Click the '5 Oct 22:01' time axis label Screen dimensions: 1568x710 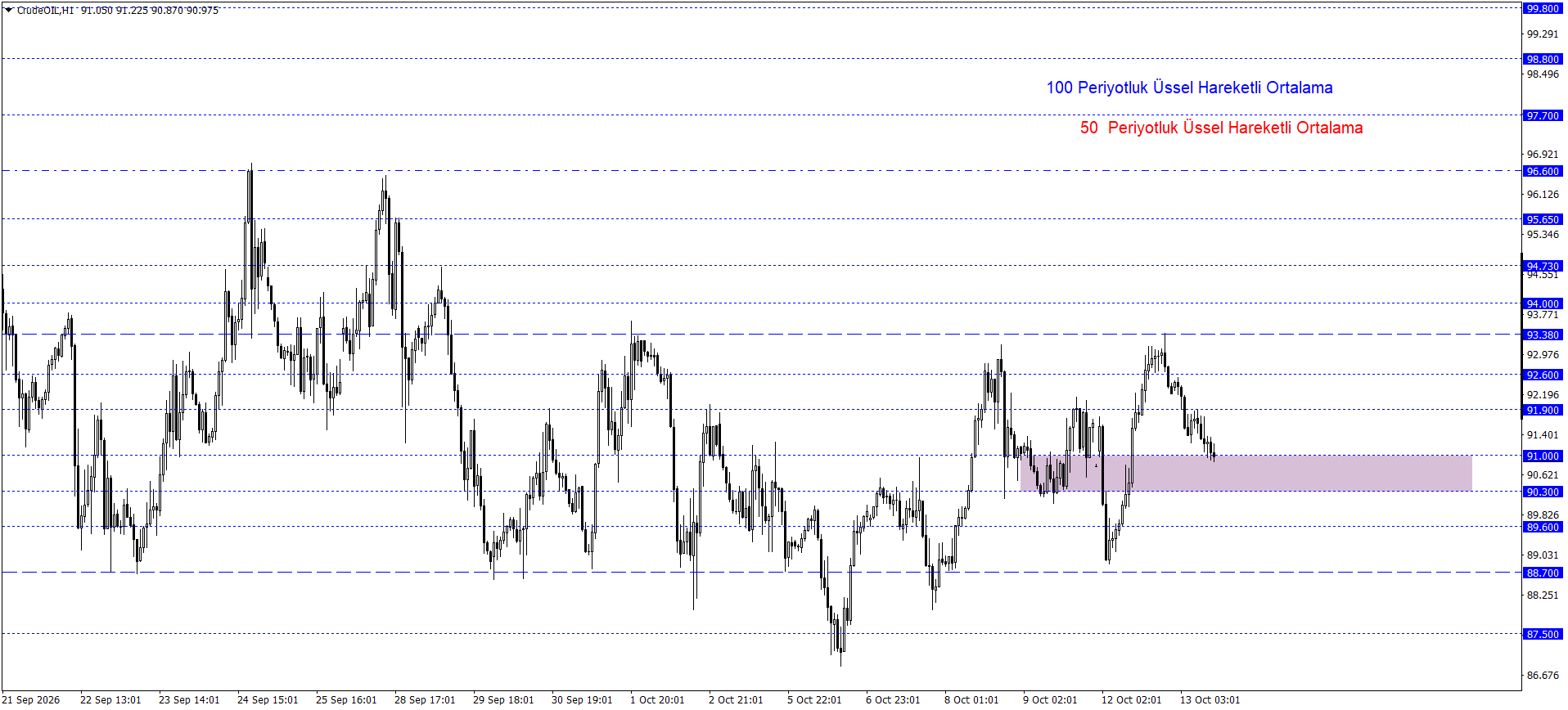pyautogui.click(x=814, y=699)
